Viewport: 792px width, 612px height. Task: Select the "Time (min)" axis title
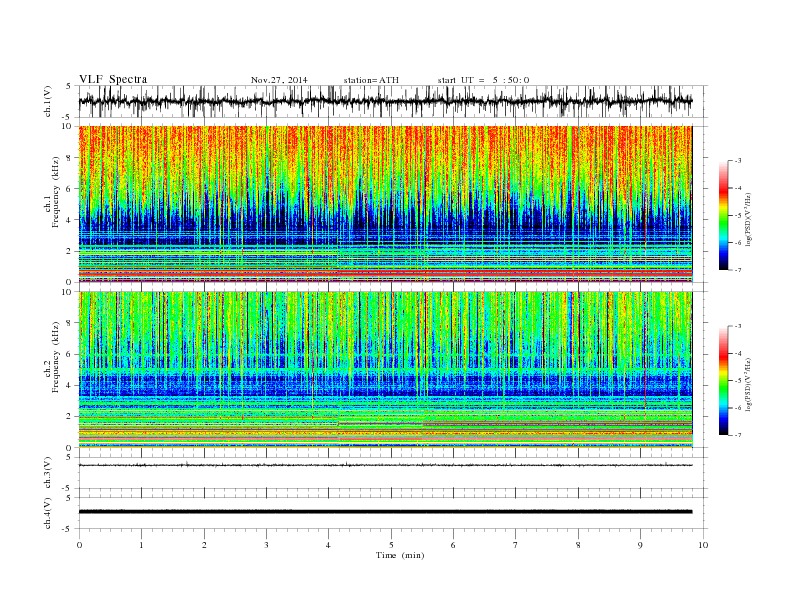pyautogui.click(x=400, y=555)
